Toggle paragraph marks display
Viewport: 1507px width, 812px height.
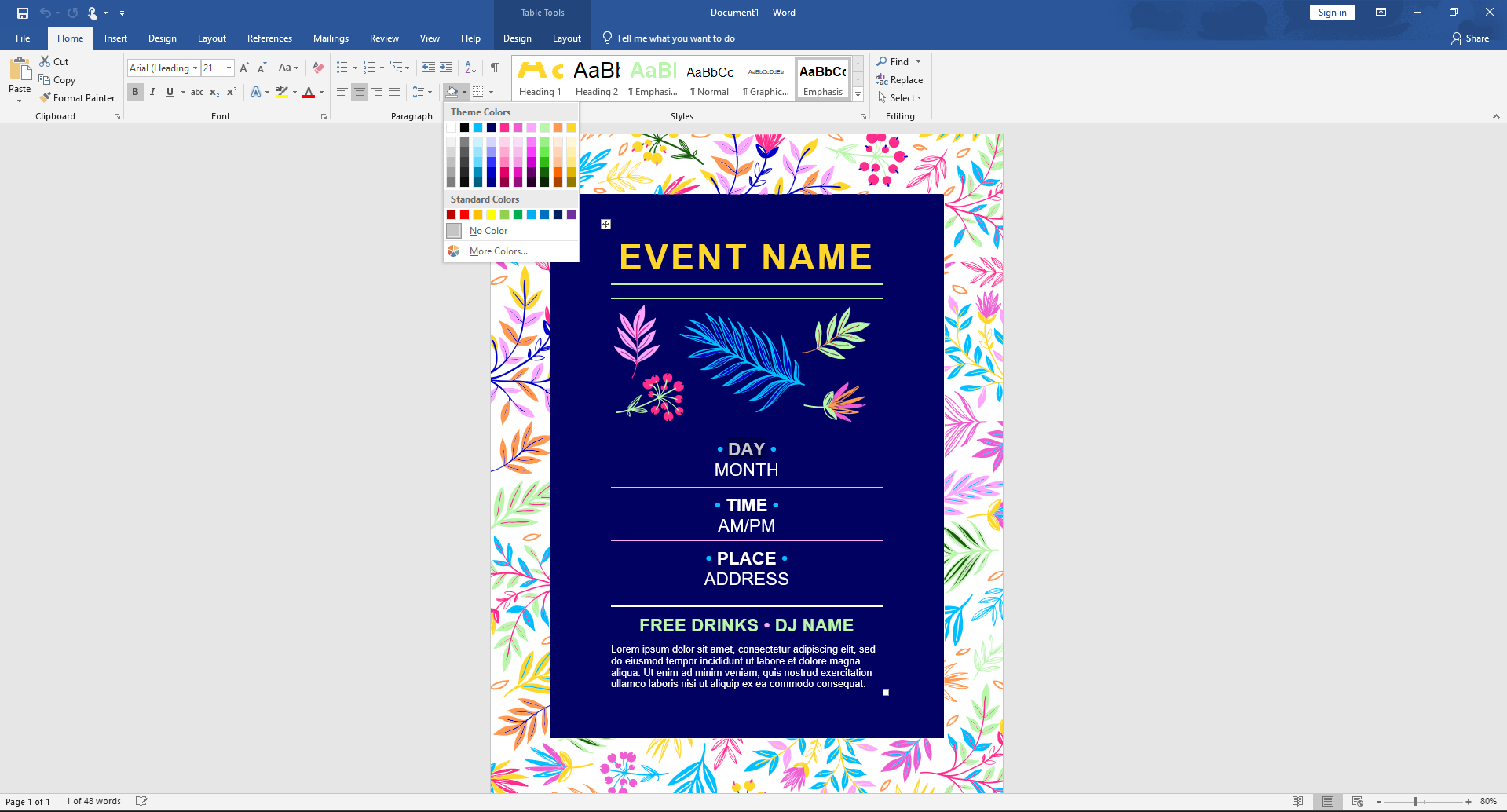494,68
